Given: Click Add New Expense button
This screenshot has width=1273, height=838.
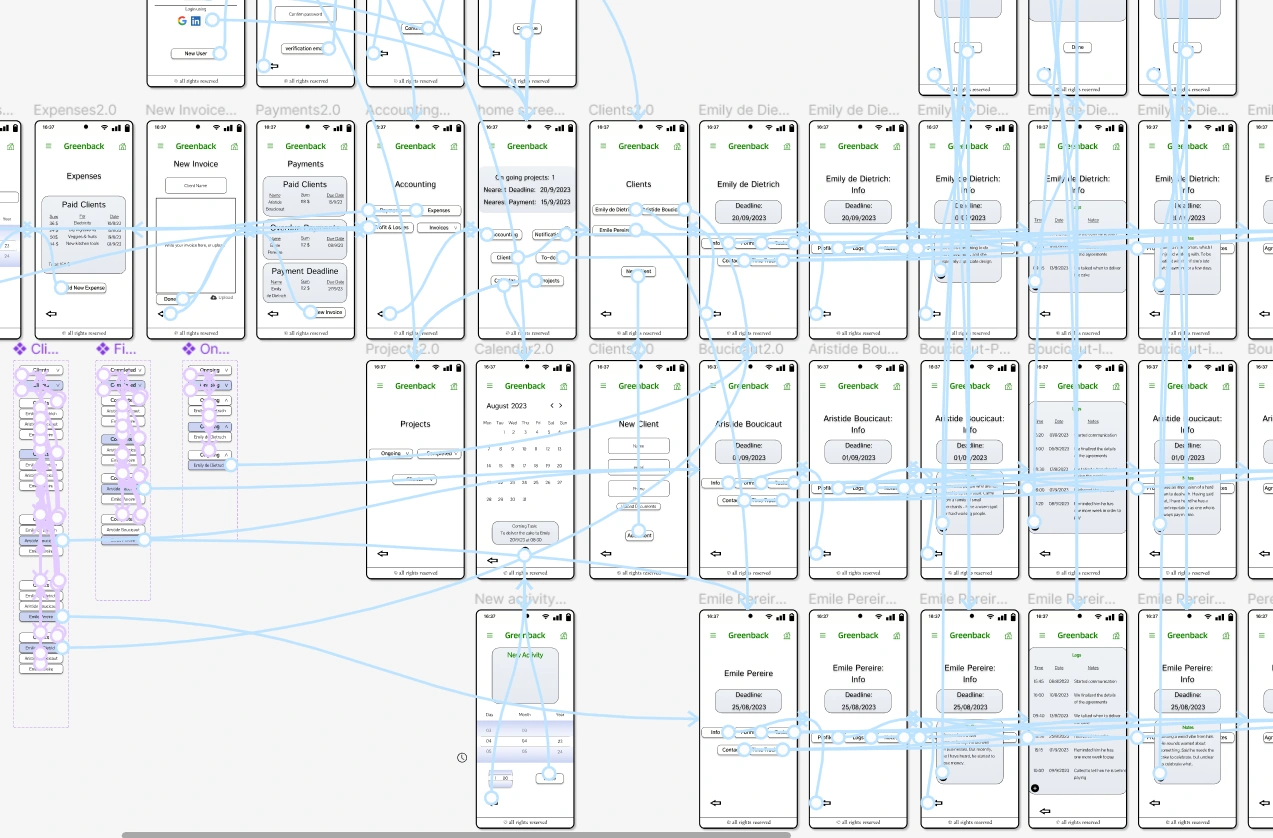Looking at the screenshot, I should [82, 288].
